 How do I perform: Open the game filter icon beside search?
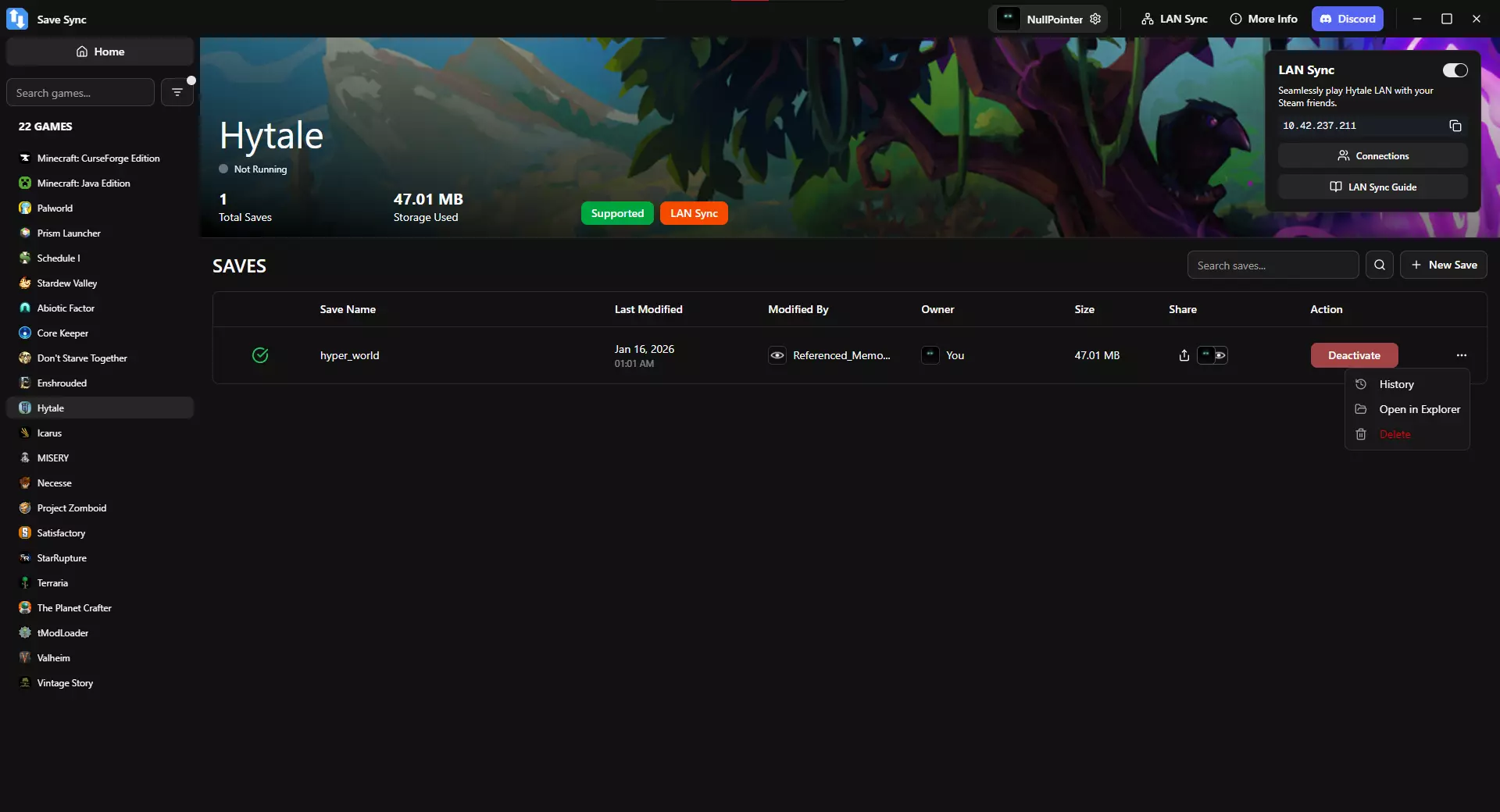coord(177,92)
